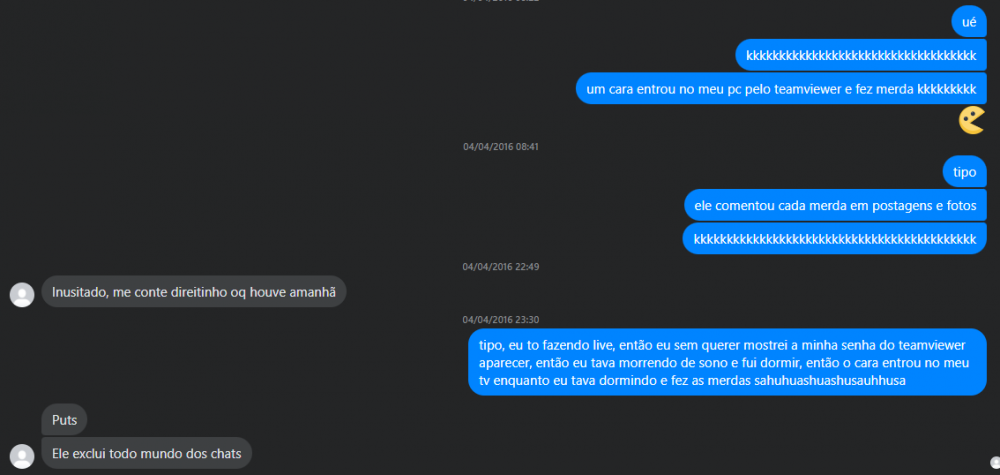Click message starting "tipo, eu to fazendo live"
Screen dimensions: 1000x475
coord(728,362)
